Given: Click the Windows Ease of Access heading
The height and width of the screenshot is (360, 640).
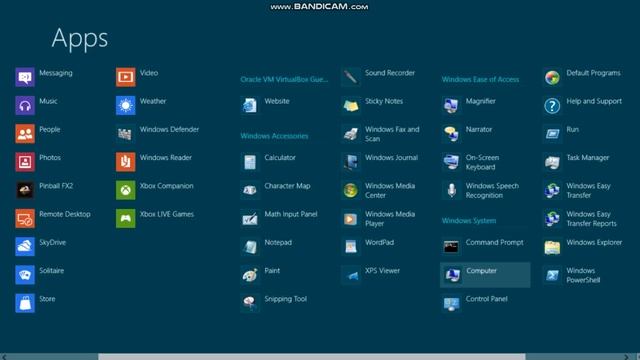Looking at the screenshot, I should [480, 79].
